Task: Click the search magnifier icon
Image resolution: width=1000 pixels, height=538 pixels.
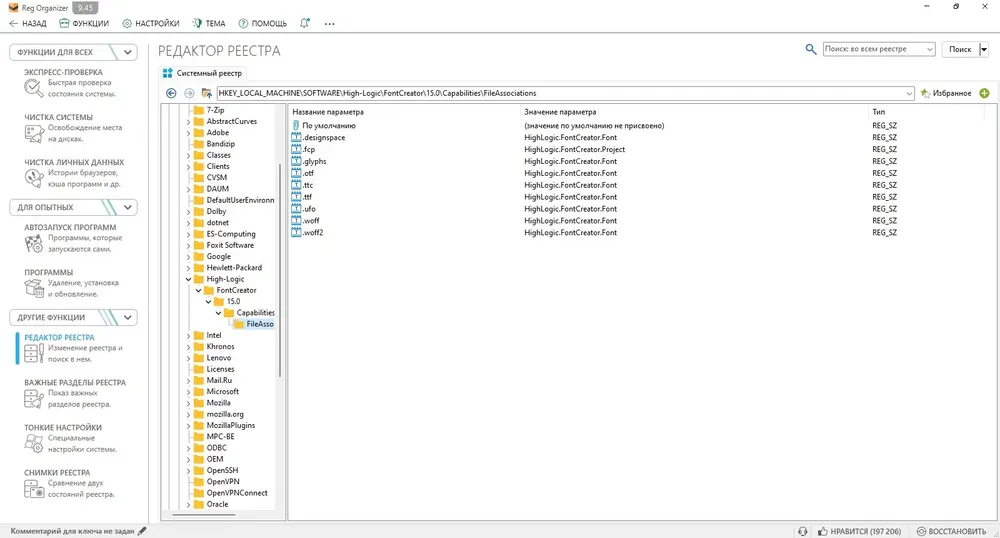Action: pos(811,49)
